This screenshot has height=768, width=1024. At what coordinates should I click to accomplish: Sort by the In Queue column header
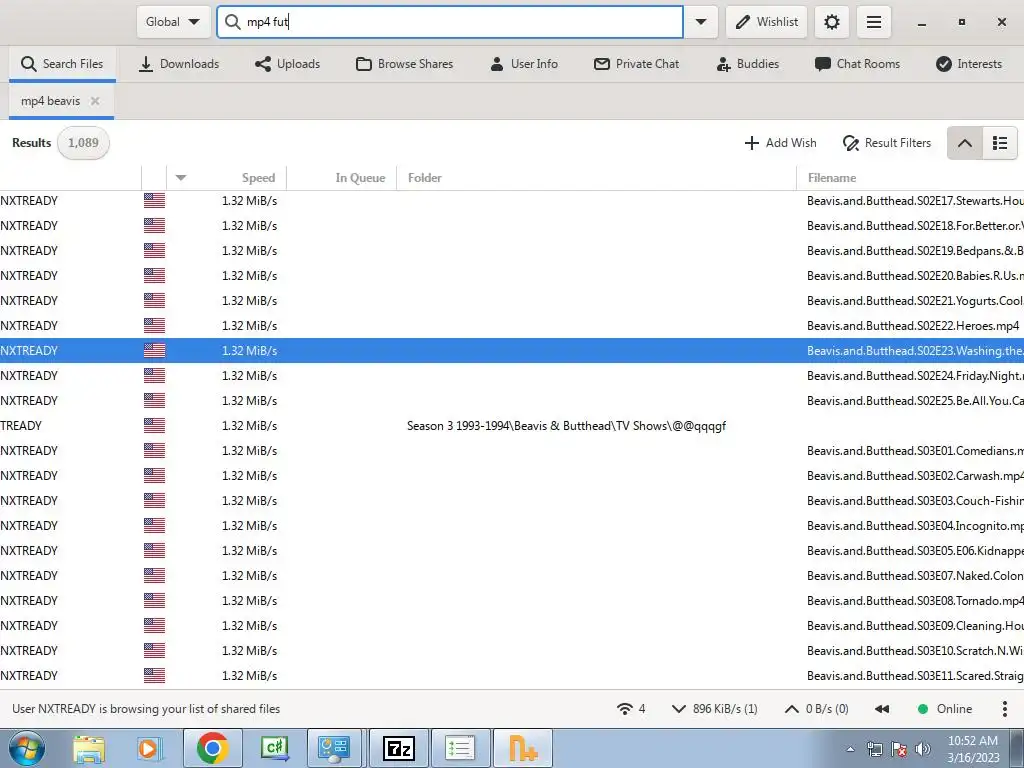pyautogui.click(x=360, y=178)
